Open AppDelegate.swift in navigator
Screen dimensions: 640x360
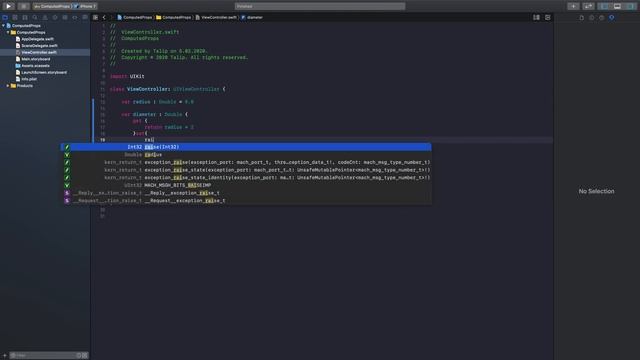pyautogui.click(x=37, y=39)
